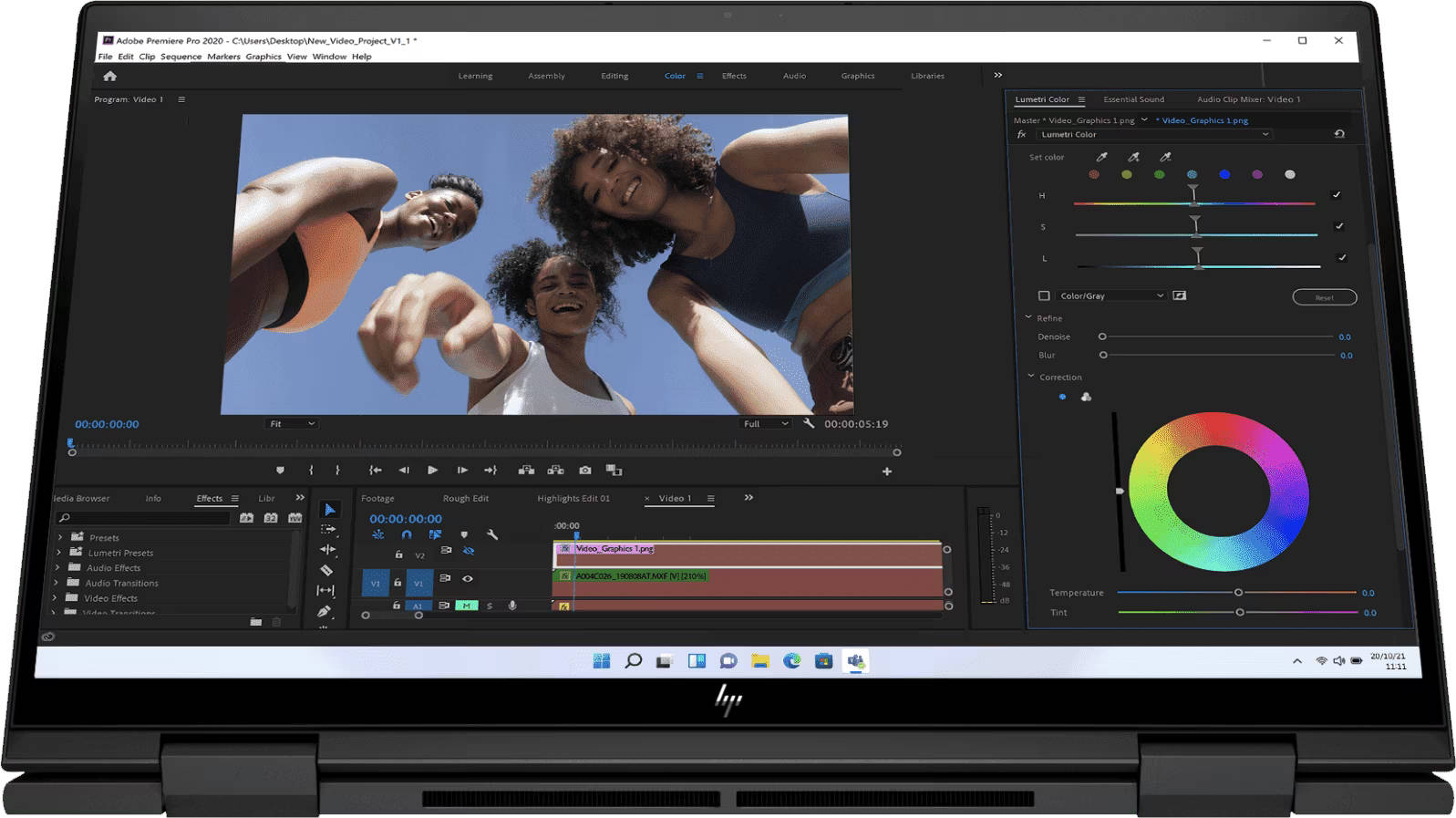
Task: Select the Razor tool
Action: click(x=326, y=570)
